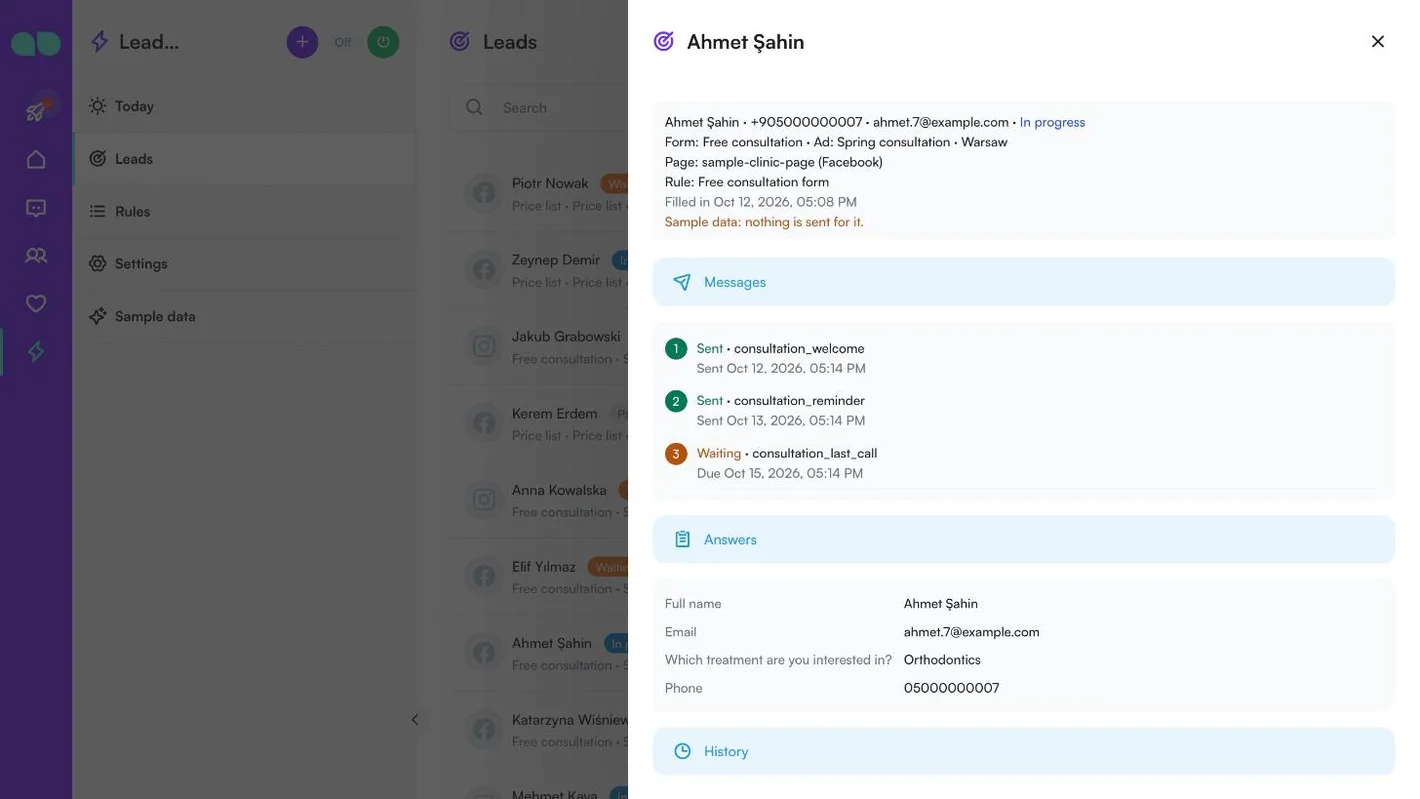Click the Instagram avatar beside Jakub Grabowski
The image size is (1420, 799).
(484, 346)
